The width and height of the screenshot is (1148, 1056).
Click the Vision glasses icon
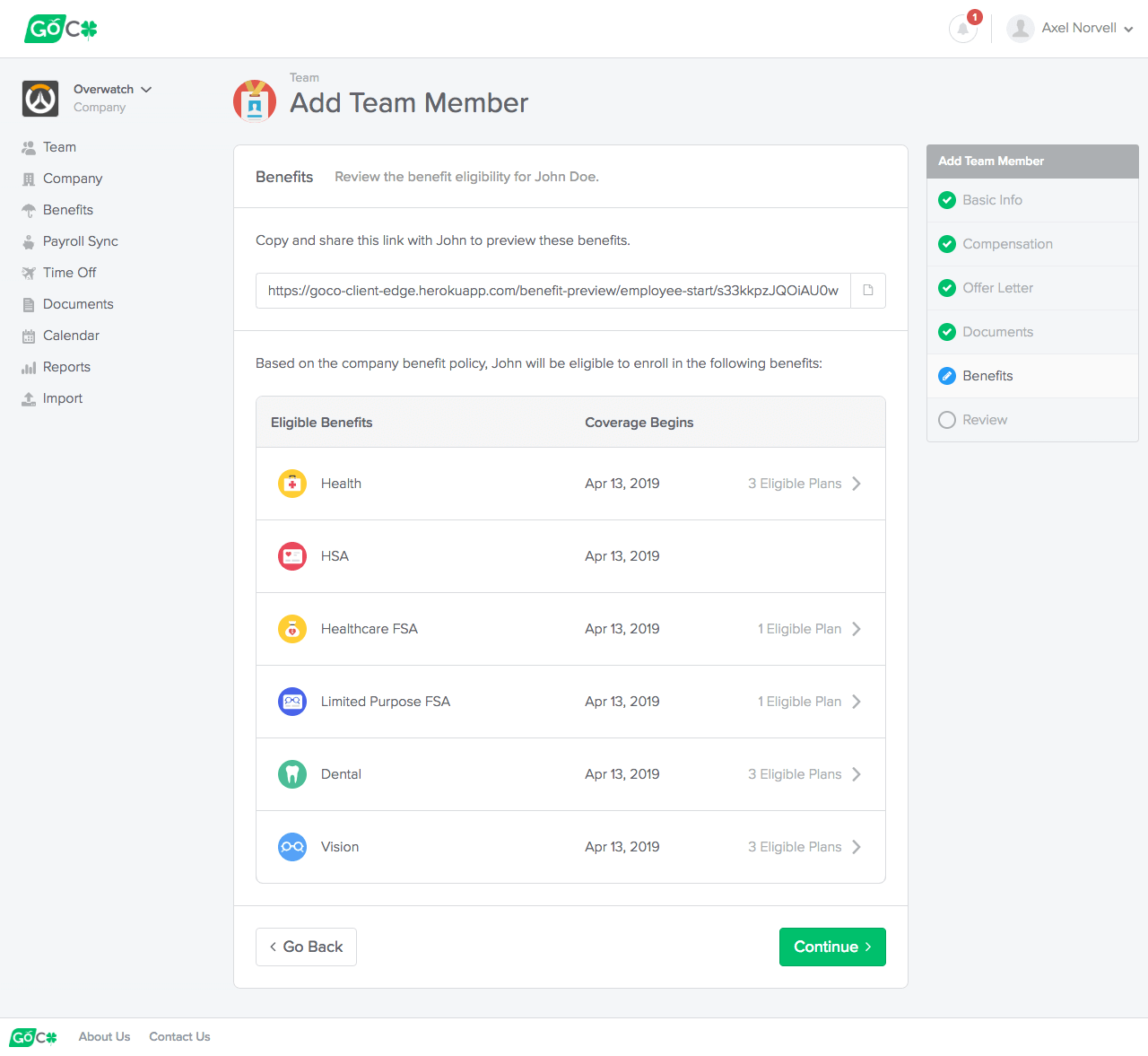click(291, 846)
